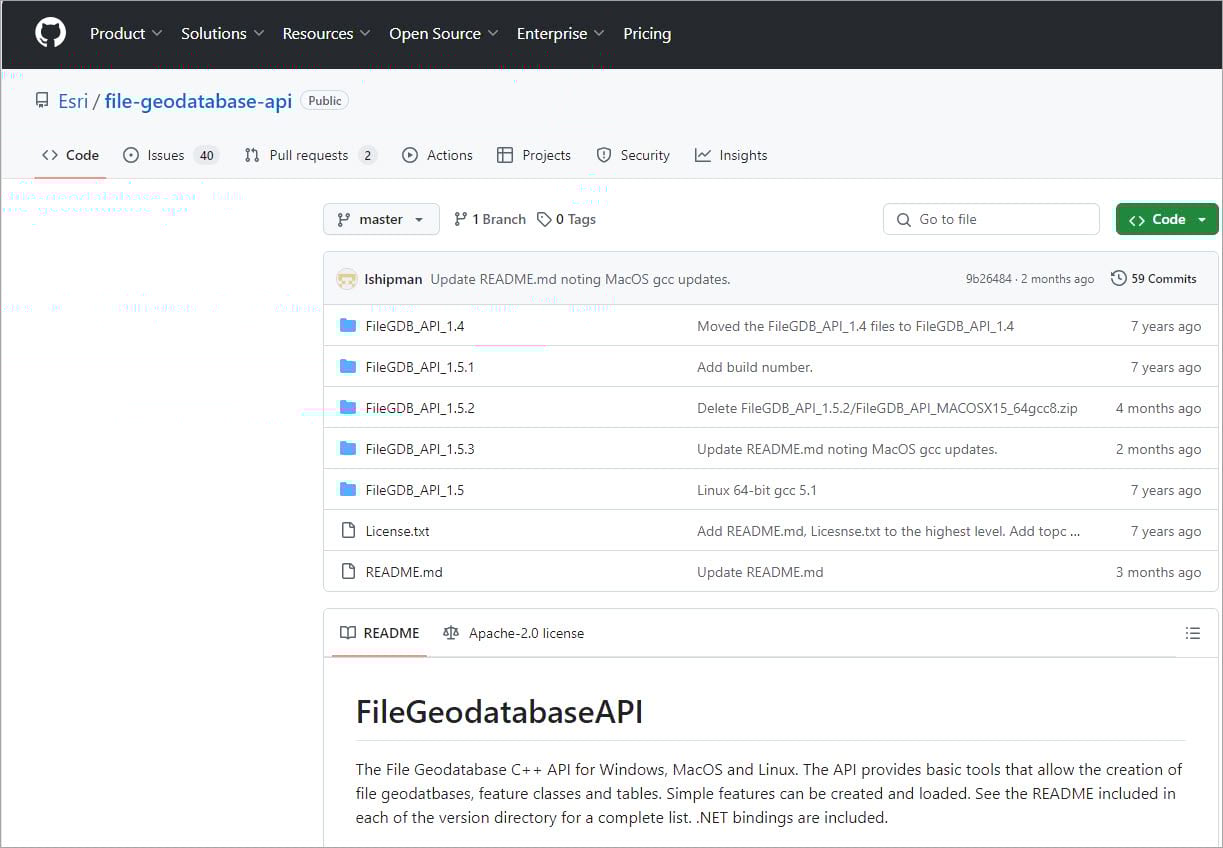Follow the Esri organization link

[x=73, y=100]
